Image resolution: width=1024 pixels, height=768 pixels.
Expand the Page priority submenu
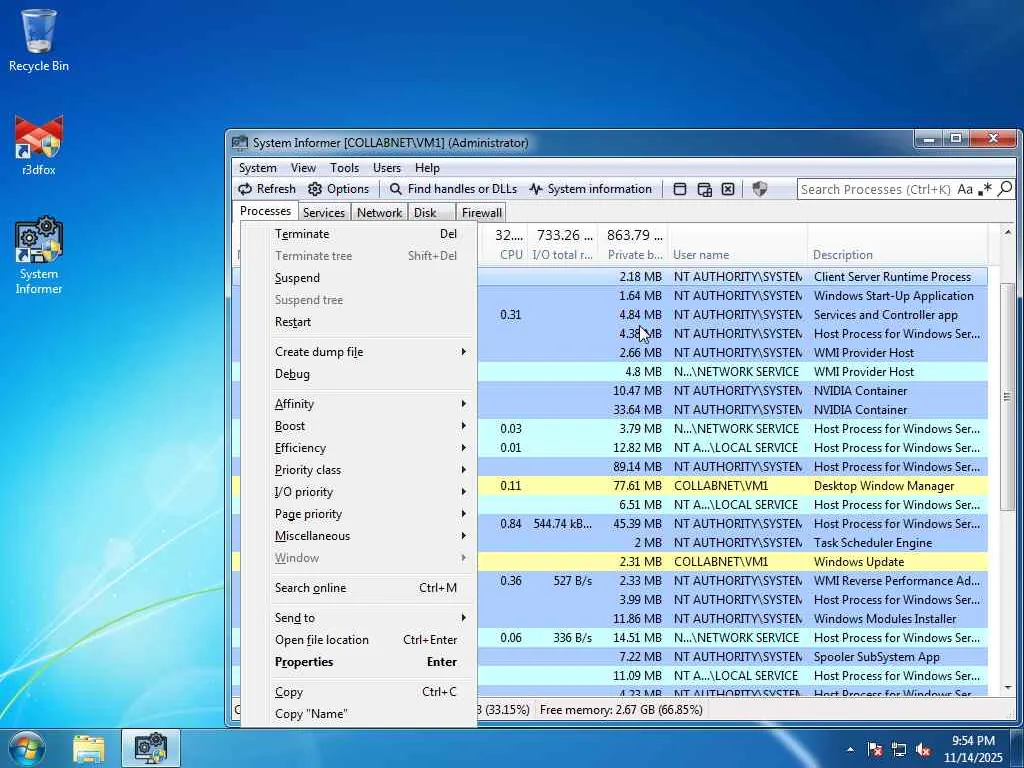tap(359, 514)
